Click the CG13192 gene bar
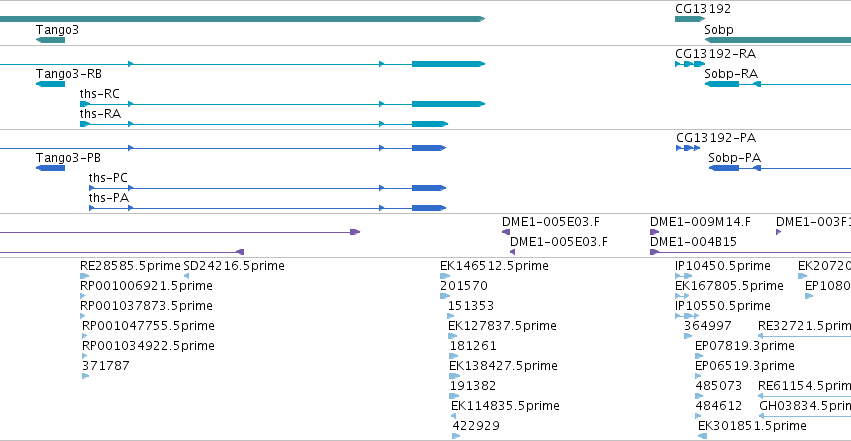 tap(690, 19)
